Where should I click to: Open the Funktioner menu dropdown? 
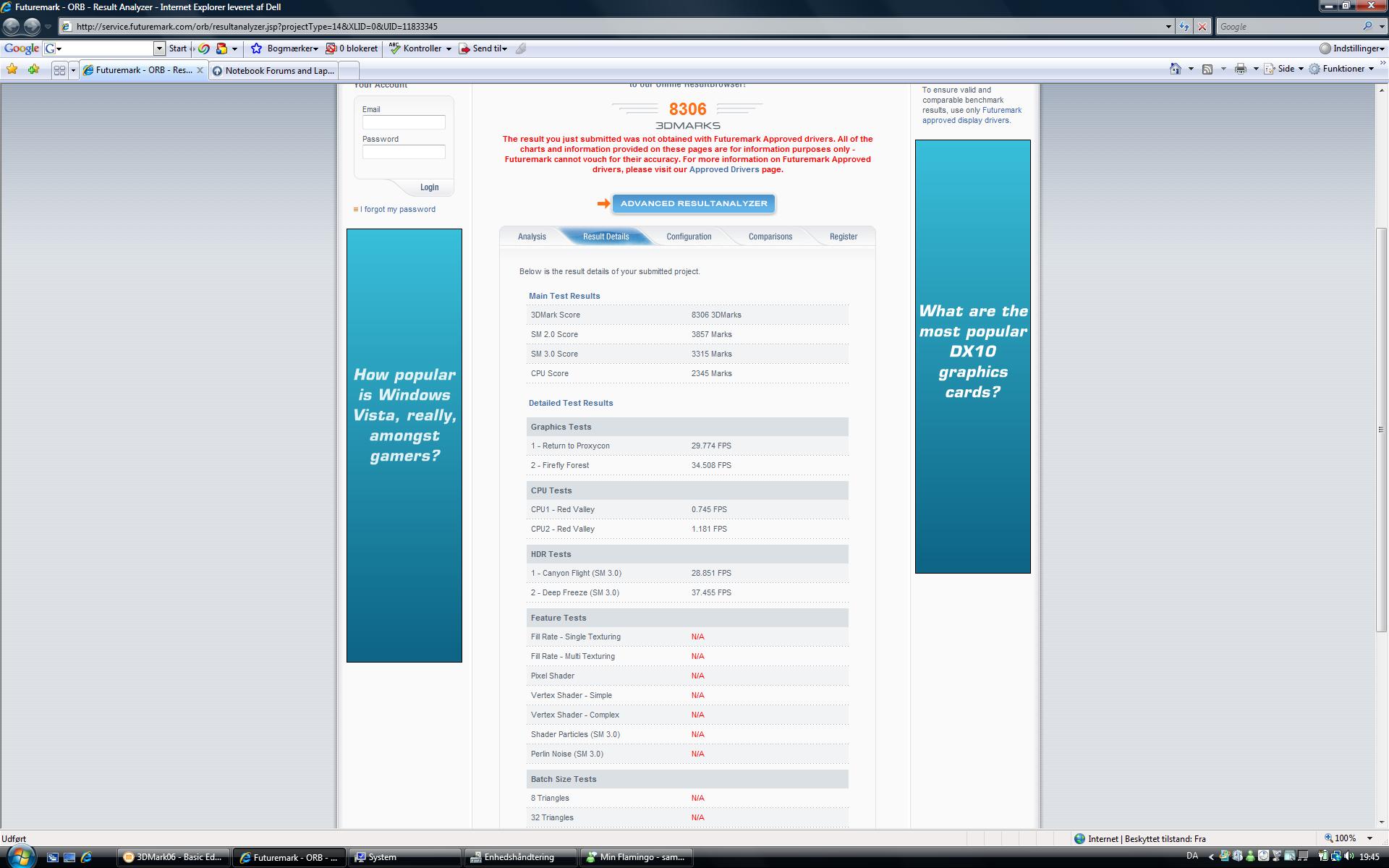click(x=1371, y=69)
